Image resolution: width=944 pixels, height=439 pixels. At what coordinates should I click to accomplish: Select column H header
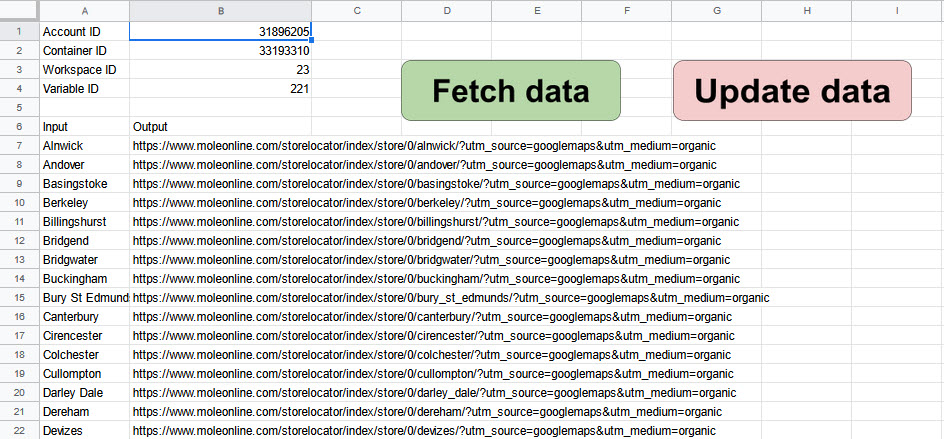pos(807,10)
